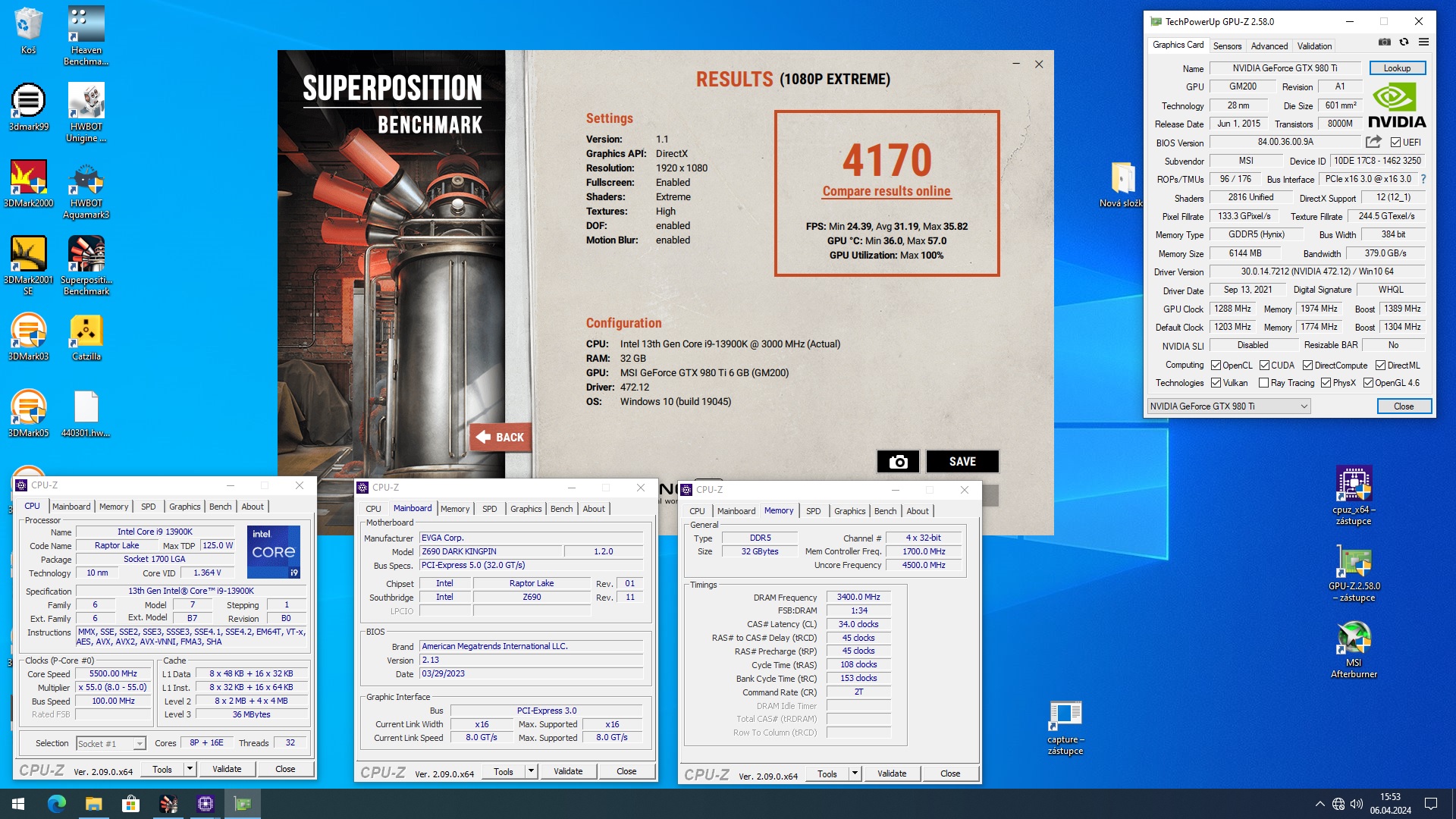The height and width of the screenshot is (819, 1456).
Task: Expand Tools arrow in CPU-Z CPU window
Action: coord(190,769)
